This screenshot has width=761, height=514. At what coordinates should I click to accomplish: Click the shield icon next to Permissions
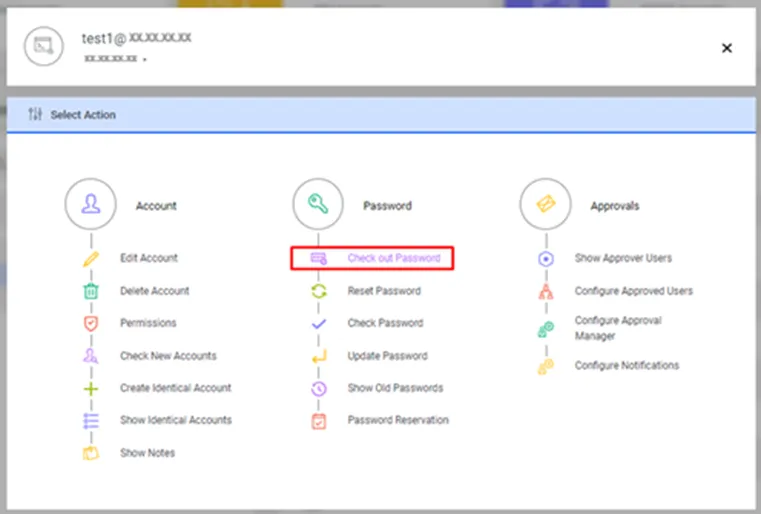point(91,323)
